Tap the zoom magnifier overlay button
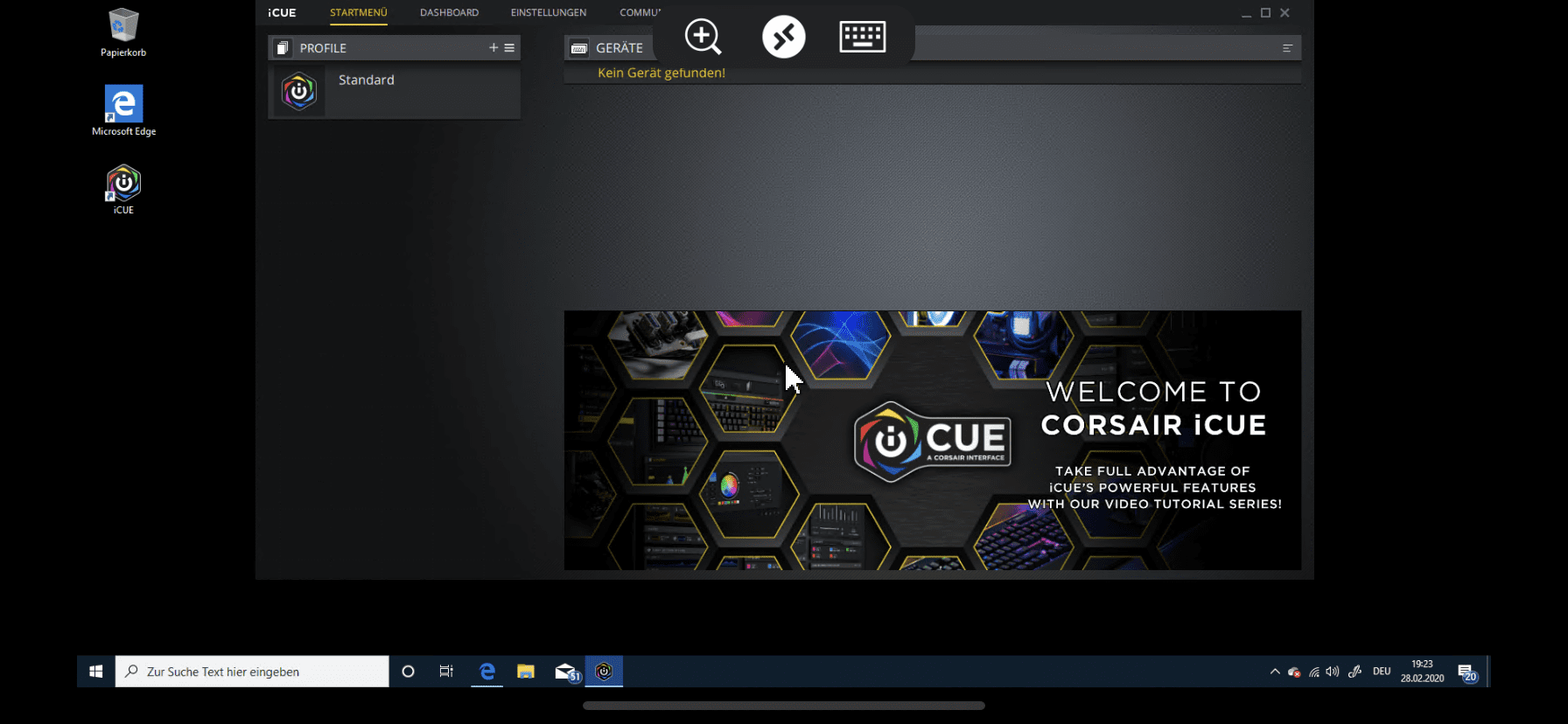 [703, 37]
